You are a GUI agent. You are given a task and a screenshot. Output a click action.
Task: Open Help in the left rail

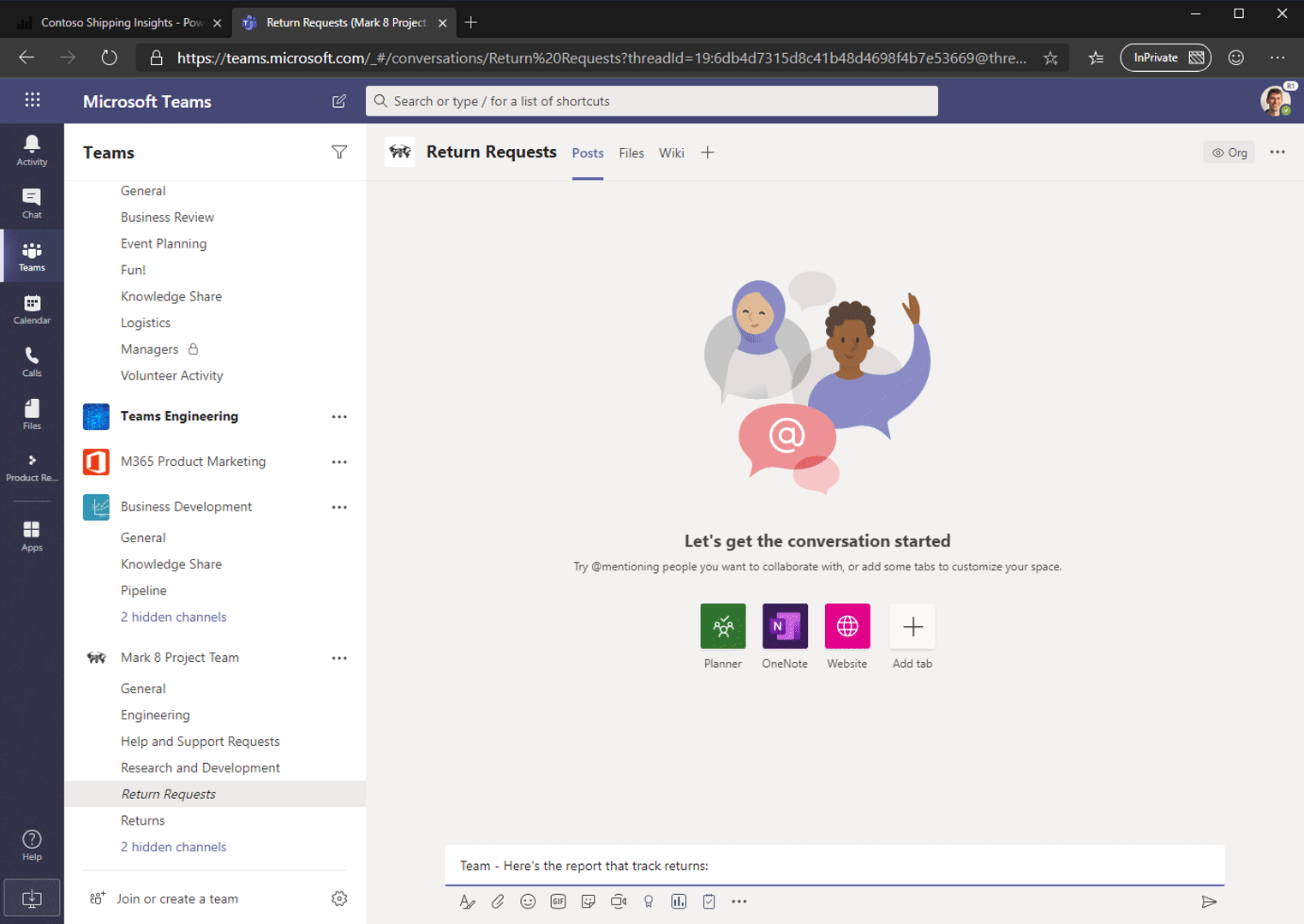pyautogui.click(x=32, y=845)
